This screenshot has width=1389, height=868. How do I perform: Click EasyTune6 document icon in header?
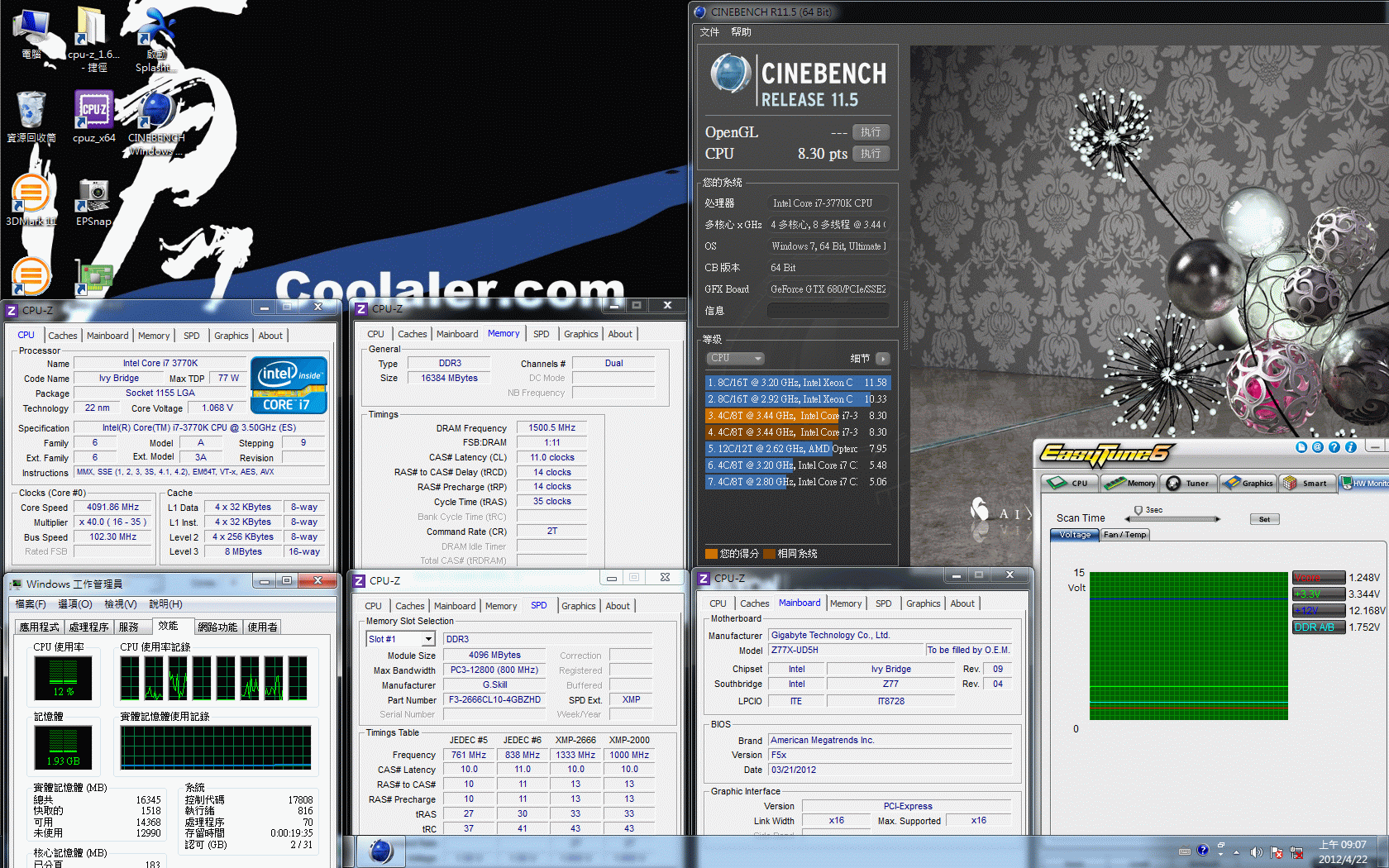click(1301, 447)
